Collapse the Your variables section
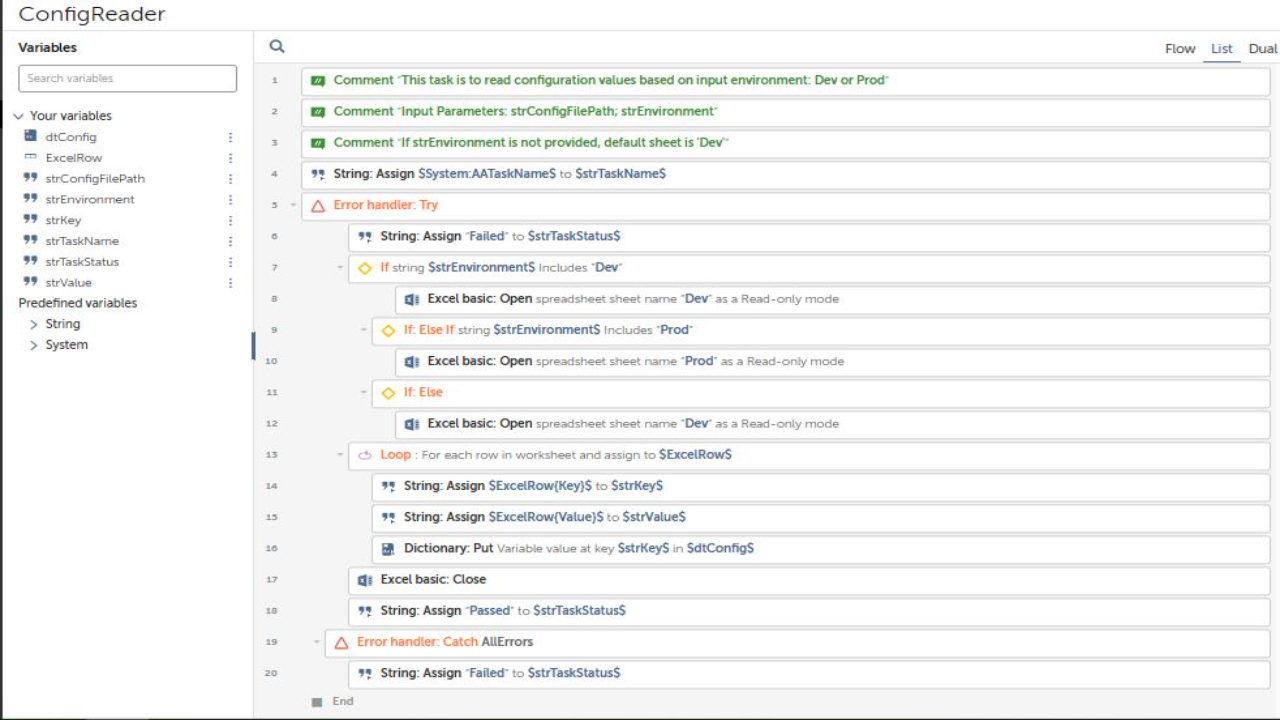 (18, 116)
